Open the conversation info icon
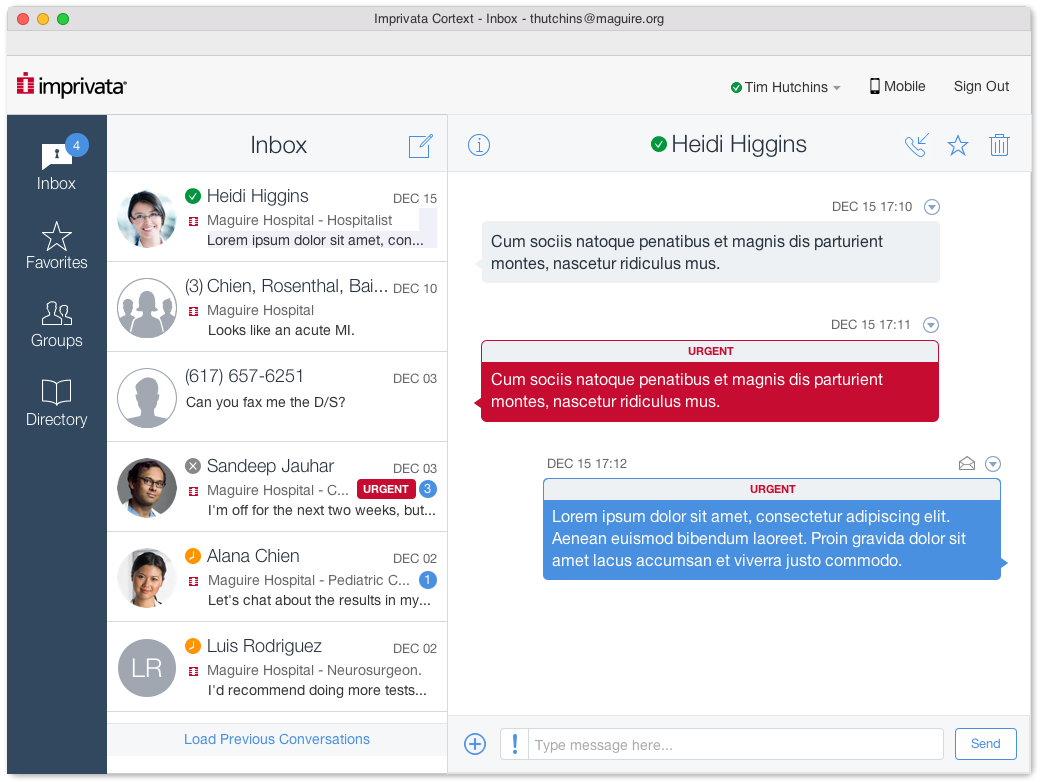This screenshot has height=782, width=1040. click(x=479, y=146)
